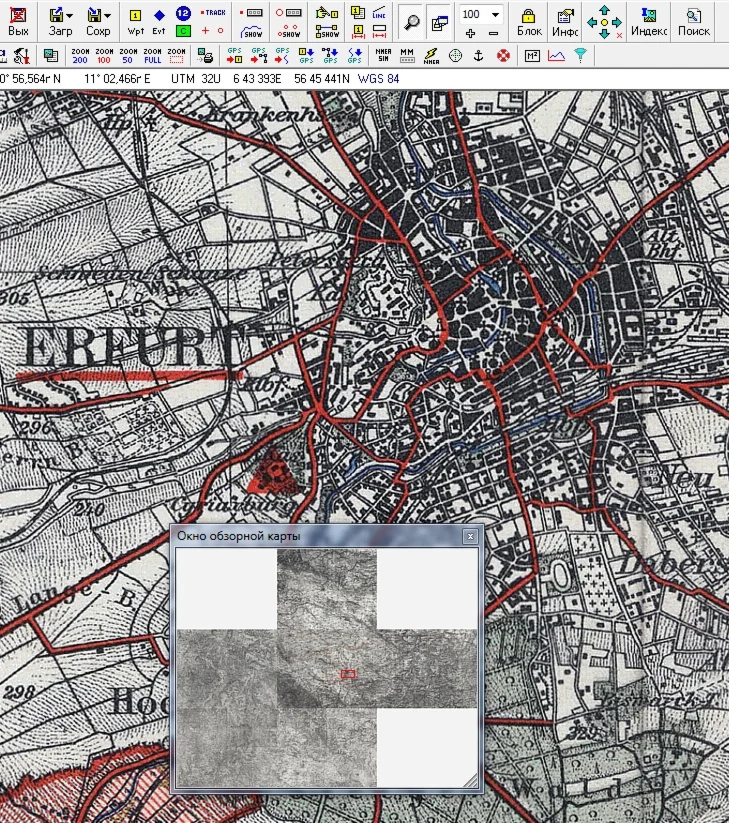Click the red lifebuoy icon
Viewport: 729px width, 823px height.
[503, 55]
